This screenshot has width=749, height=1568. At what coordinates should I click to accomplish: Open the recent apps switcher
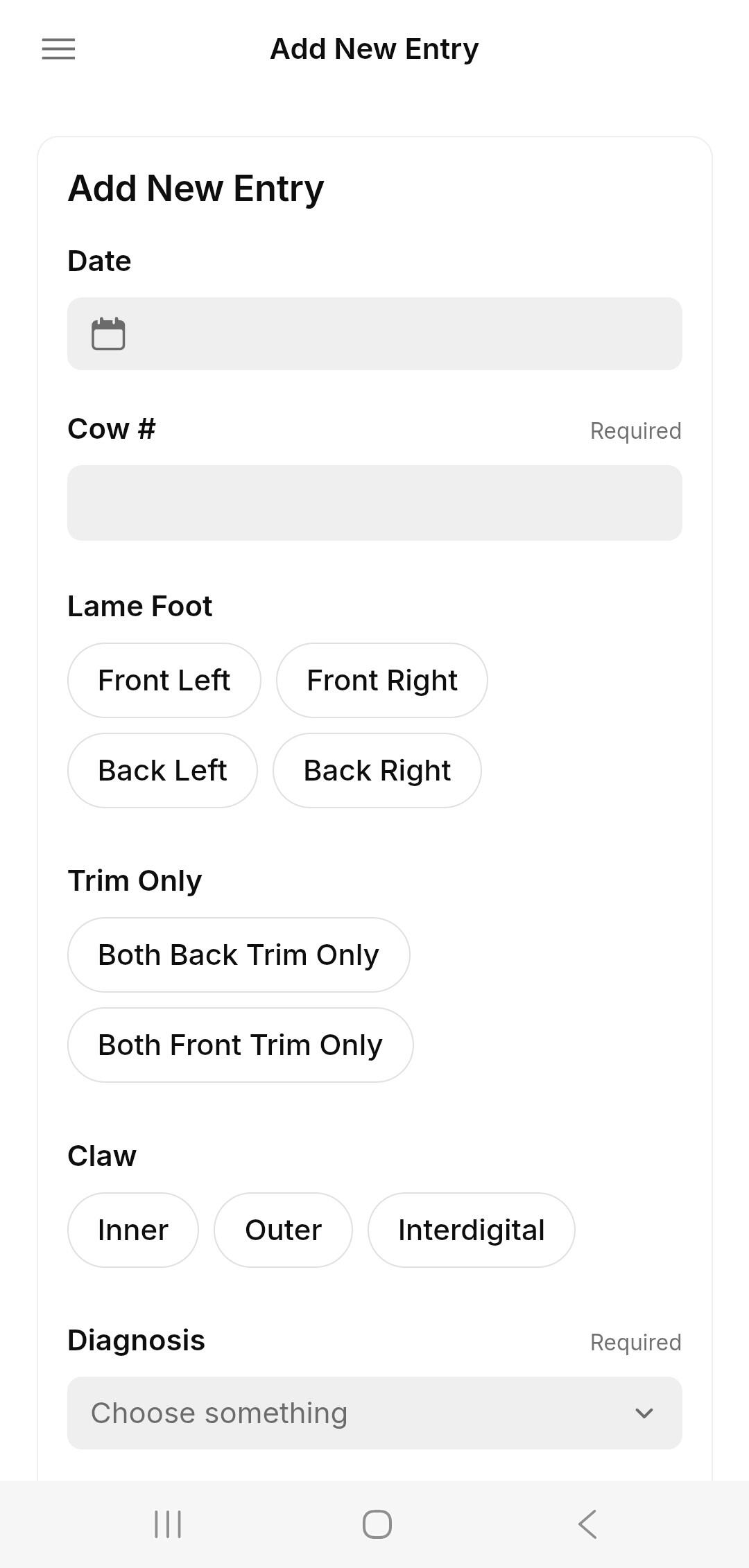click(168, 1524)
